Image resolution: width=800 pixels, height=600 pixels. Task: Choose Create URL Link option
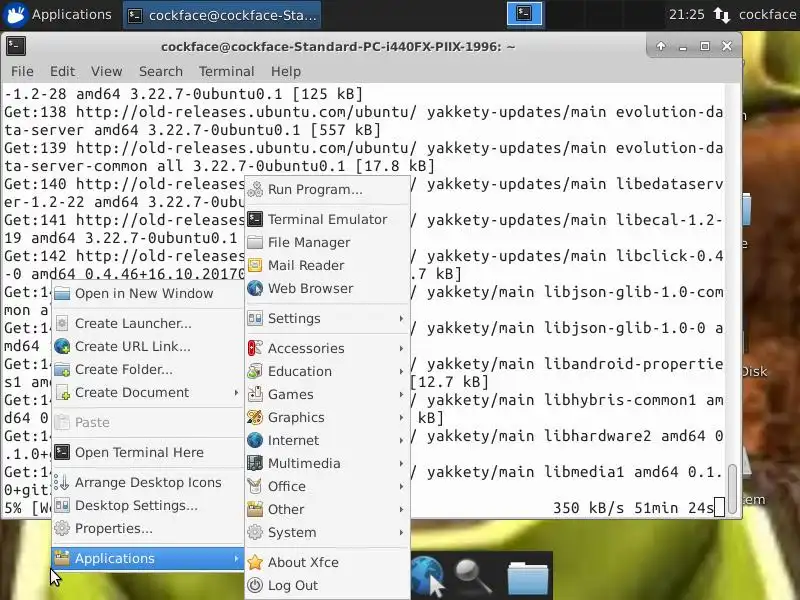(x=147, y=346)
